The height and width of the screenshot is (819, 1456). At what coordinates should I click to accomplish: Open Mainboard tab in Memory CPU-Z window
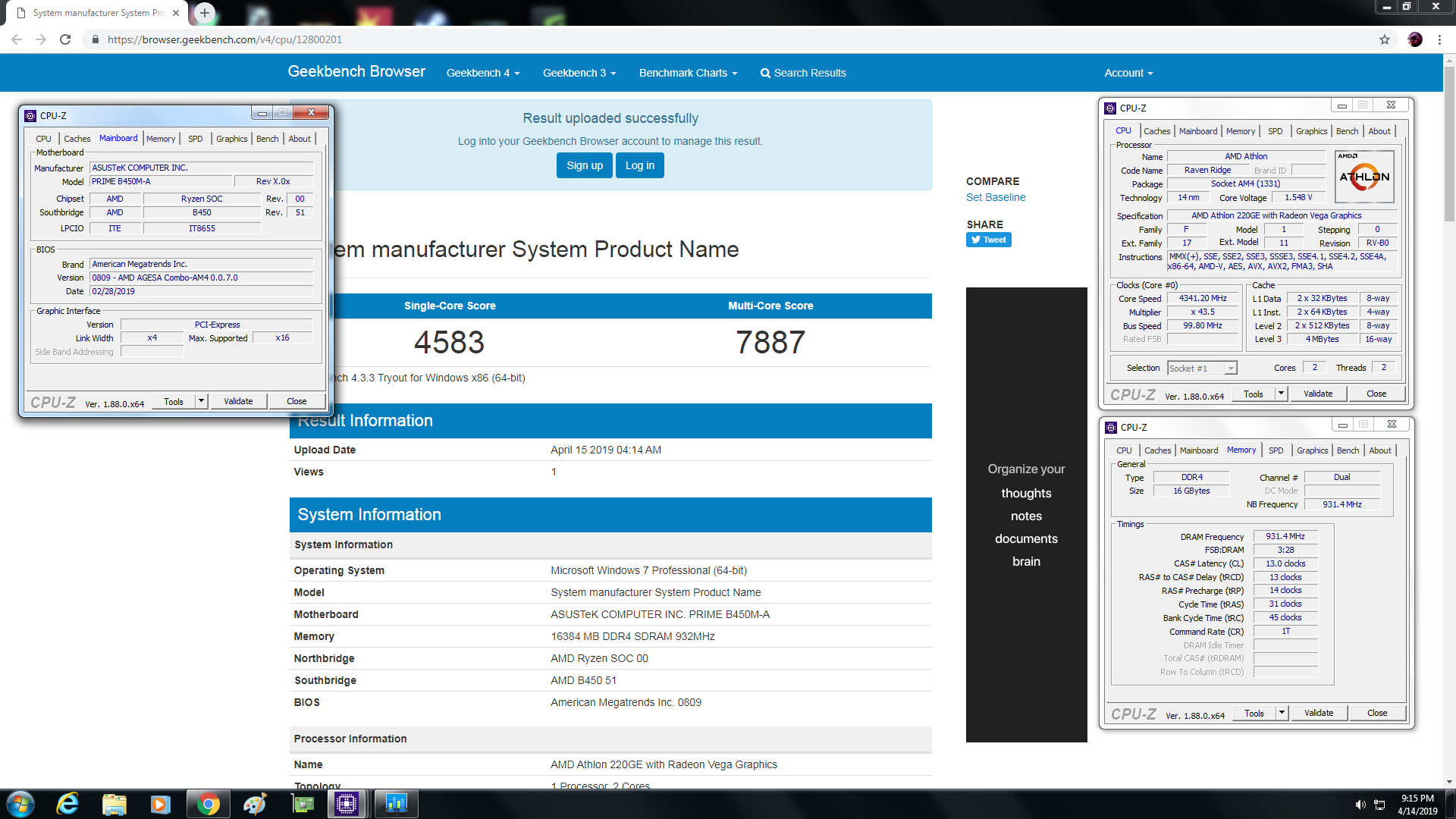point(1199,450)
